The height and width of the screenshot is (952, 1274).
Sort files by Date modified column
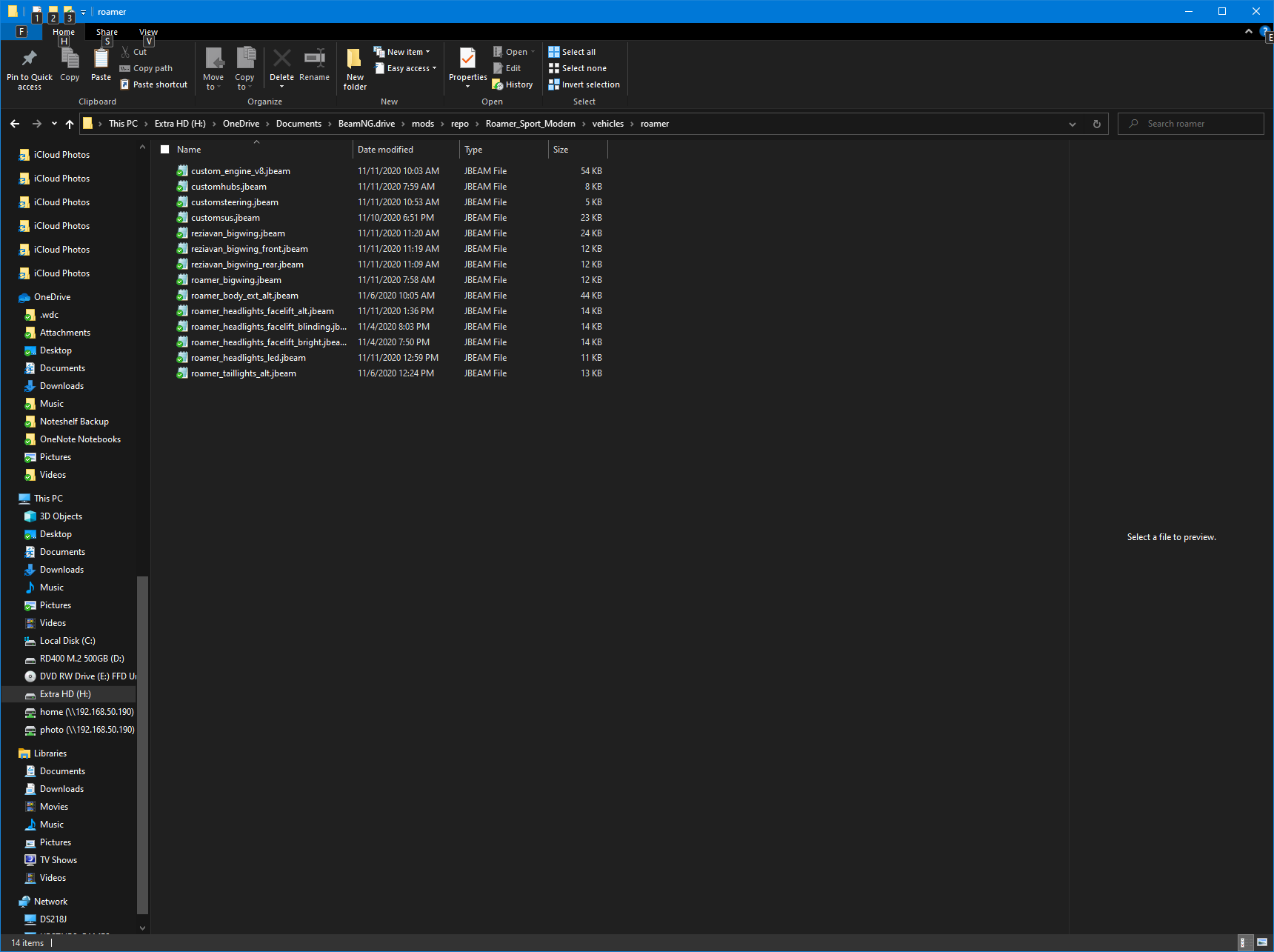(406, 150)
